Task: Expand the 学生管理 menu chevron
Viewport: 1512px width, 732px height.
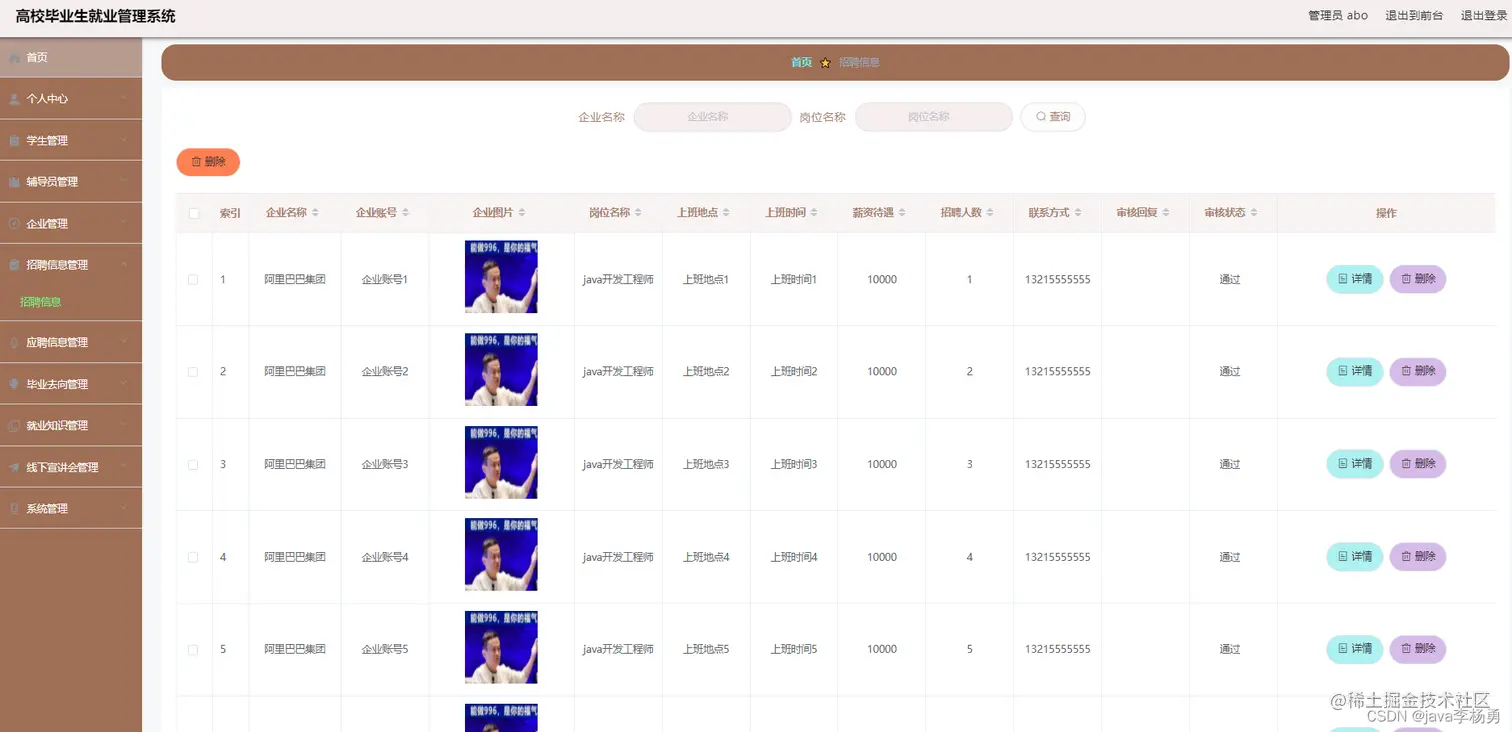Action: pos(123,141)
